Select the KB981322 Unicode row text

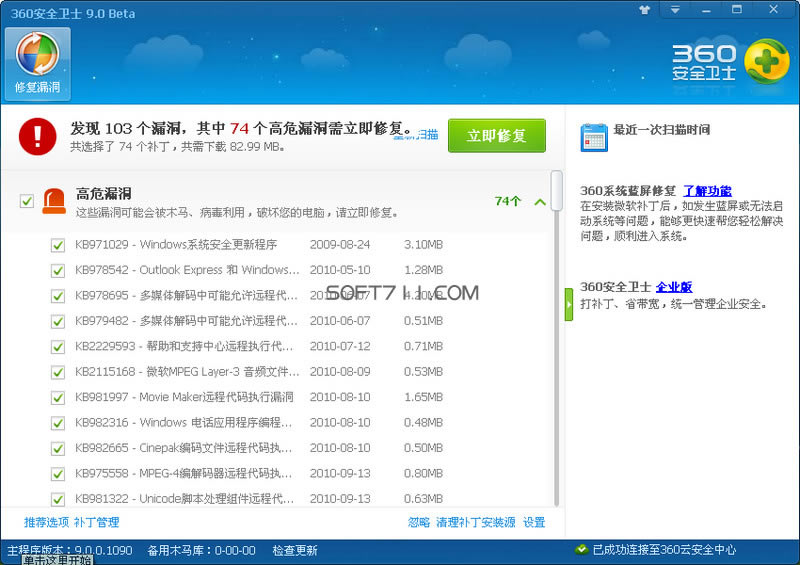coord(184,499)
